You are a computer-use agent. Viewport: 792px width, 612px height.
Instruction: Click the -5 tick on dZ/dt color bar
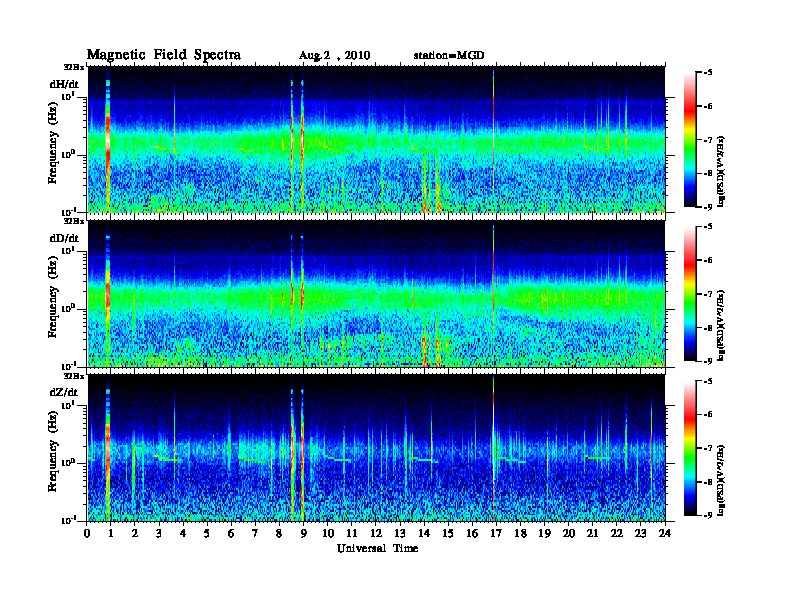point(708,381)
